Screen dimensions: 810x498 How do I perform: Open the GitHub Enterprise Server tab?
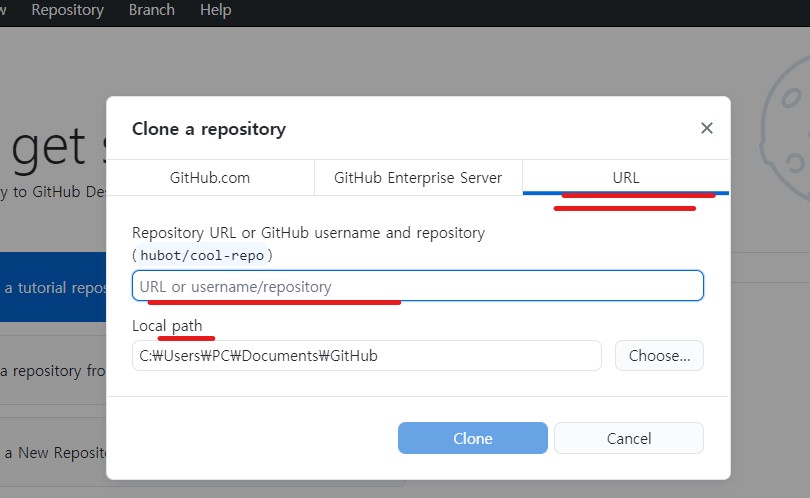coord(418,178)
